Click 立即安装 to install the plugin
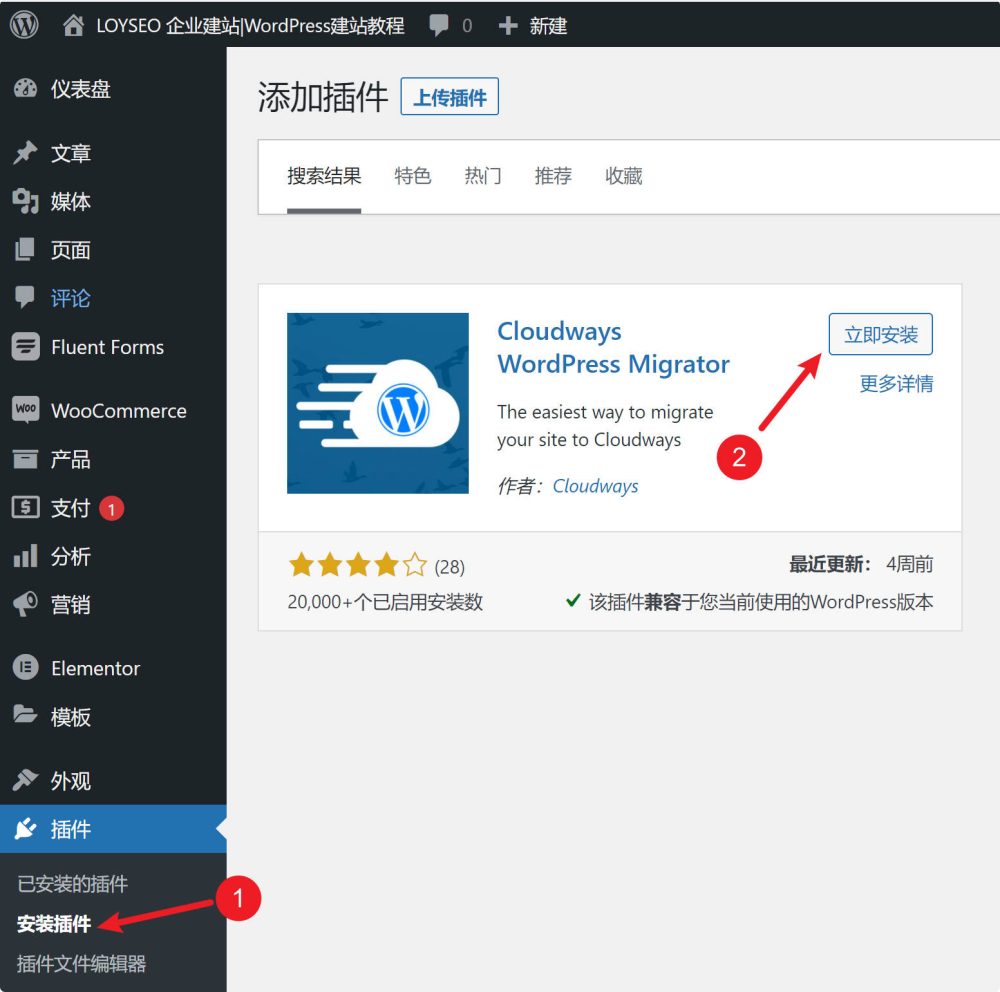This screenshot has height=992, width=1000. pyautogui.click(x=881, y=334)
